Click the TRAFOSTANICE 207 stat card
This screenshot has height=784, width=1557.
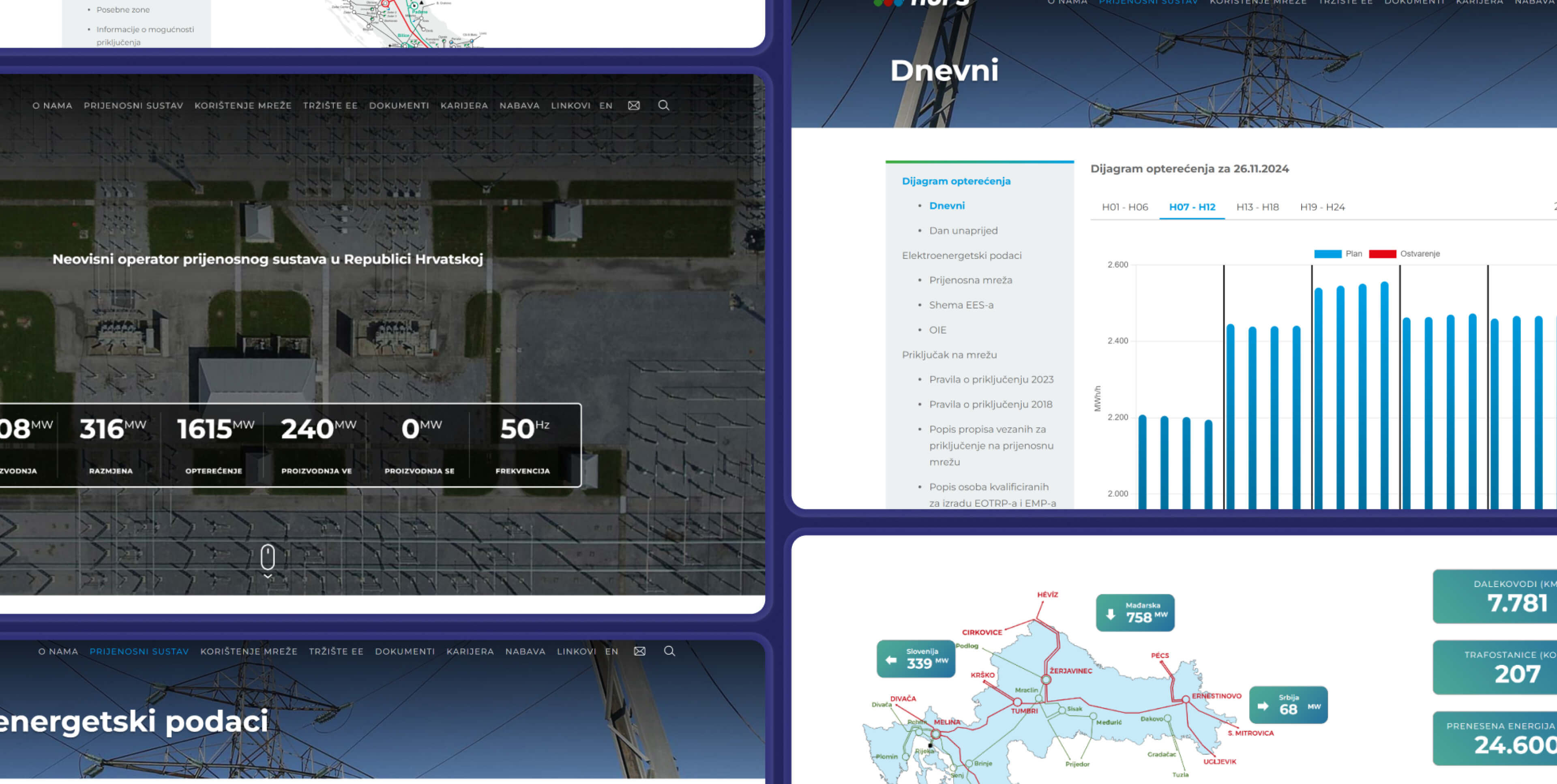pyautogui.click(x=1494, y=667)
